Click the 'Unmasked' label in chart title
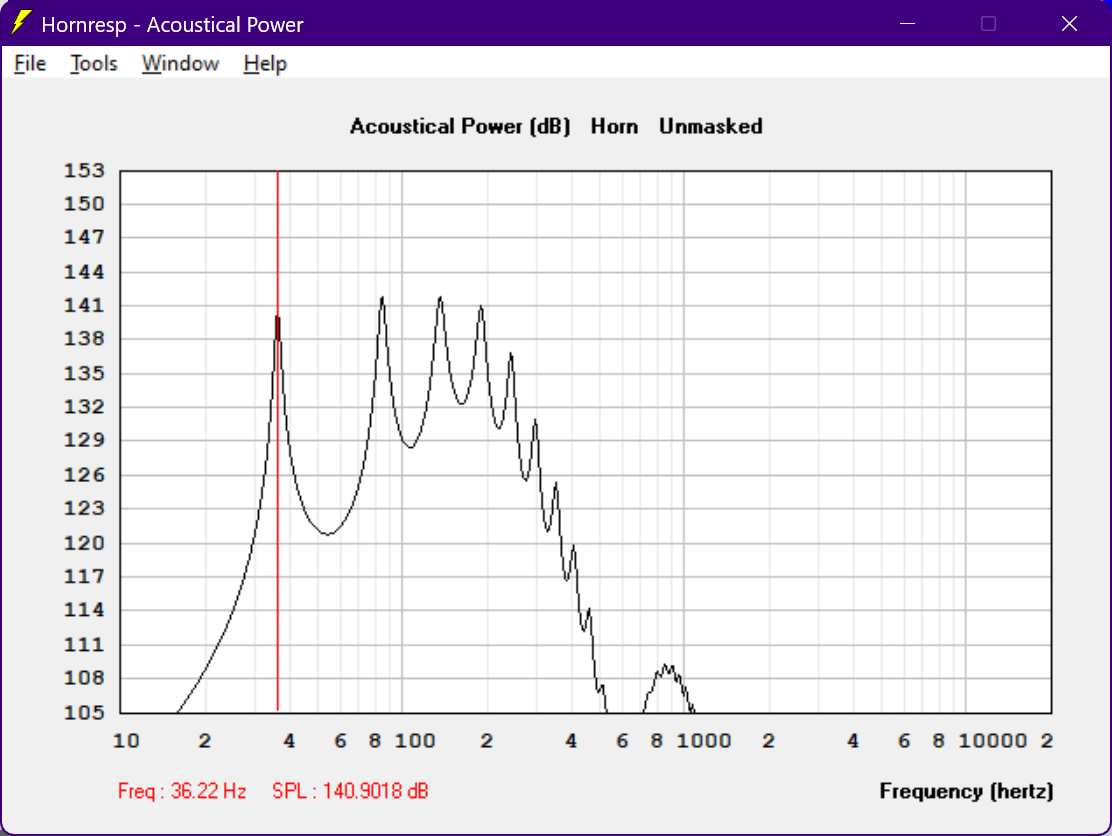 click(711, 126)
